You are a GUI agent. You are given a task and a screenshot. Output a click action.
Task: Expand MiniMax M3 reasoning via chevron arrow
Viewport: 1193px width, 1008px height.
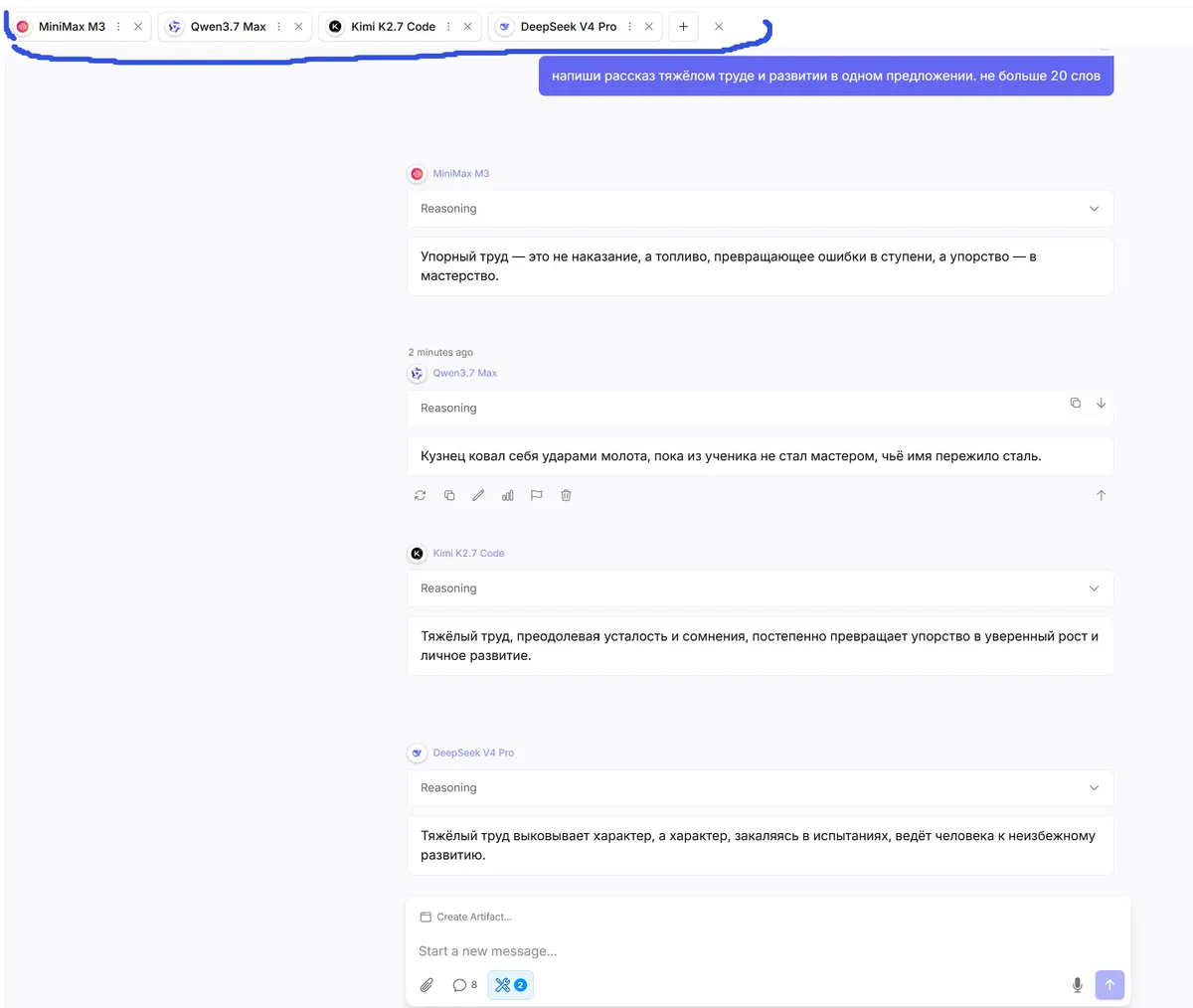[x=1094, y=209]
